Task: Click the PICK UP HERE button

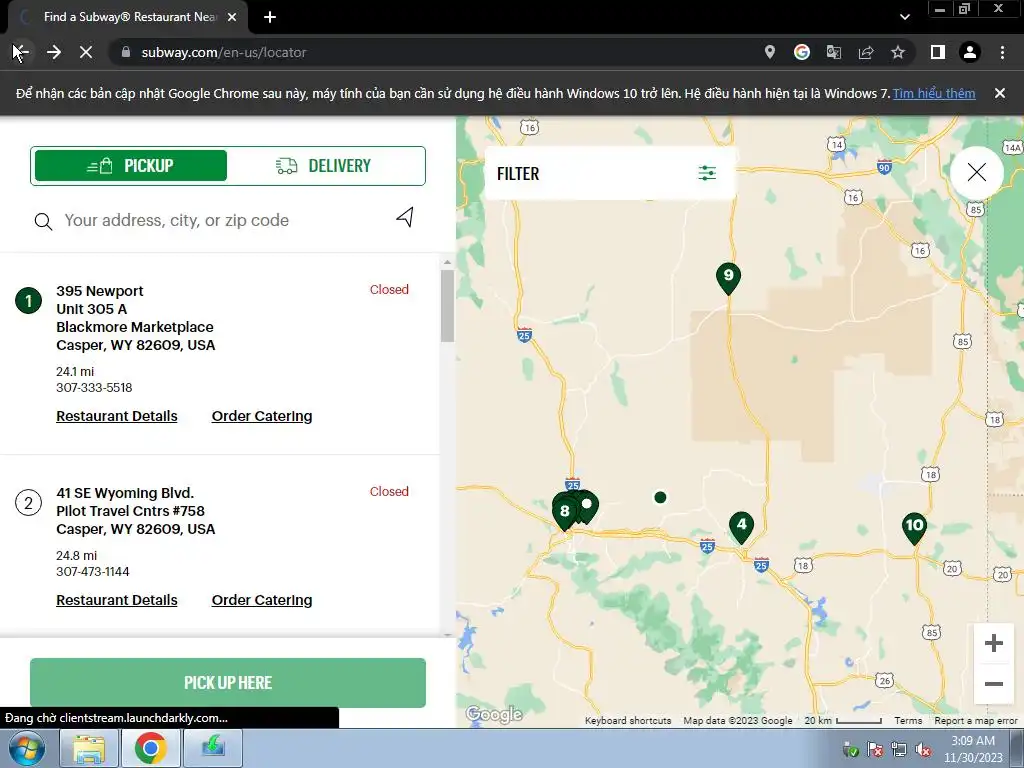Action: pos(228,682)
